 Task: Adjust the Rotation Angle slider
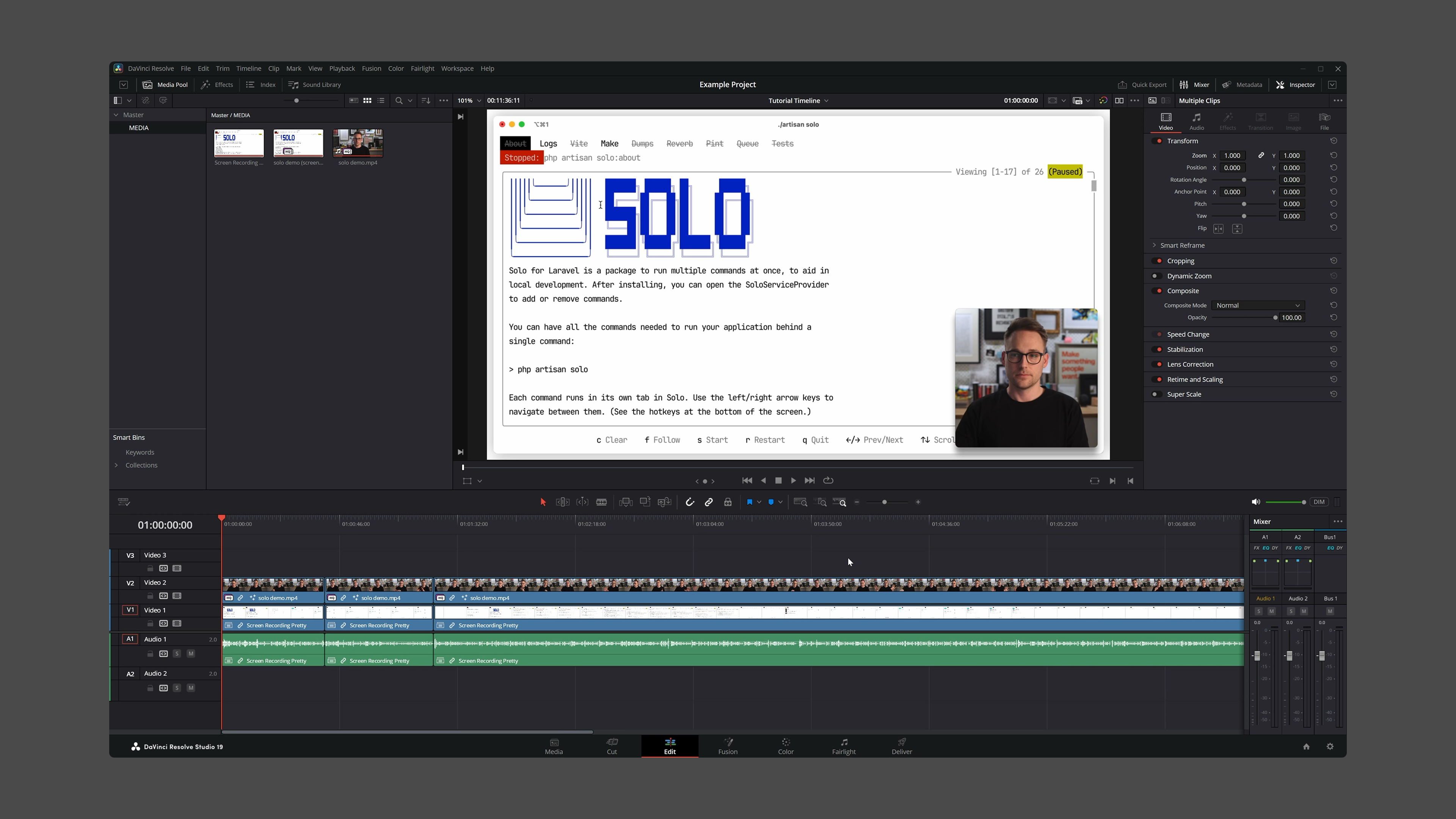click(1244, 180)
